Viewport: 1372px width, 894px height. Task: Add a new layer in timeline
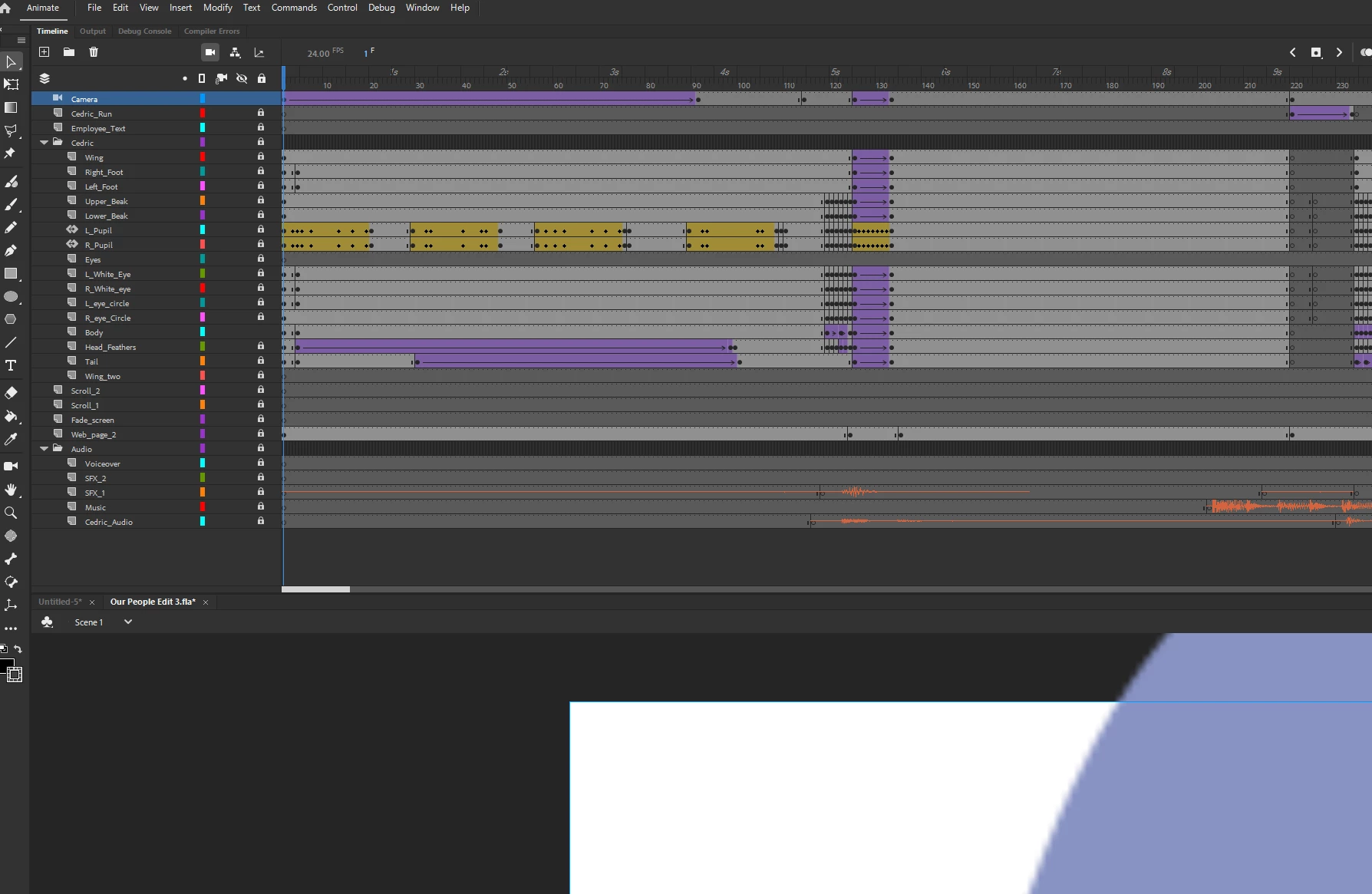45,52
